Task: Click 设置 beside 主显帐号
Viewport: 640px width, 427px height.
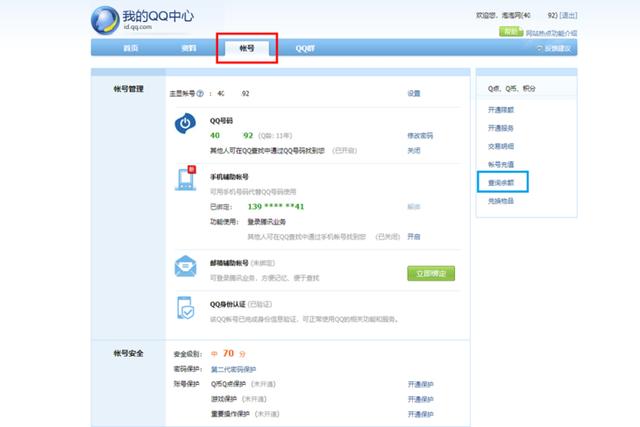Action: [x=414, y=93]
